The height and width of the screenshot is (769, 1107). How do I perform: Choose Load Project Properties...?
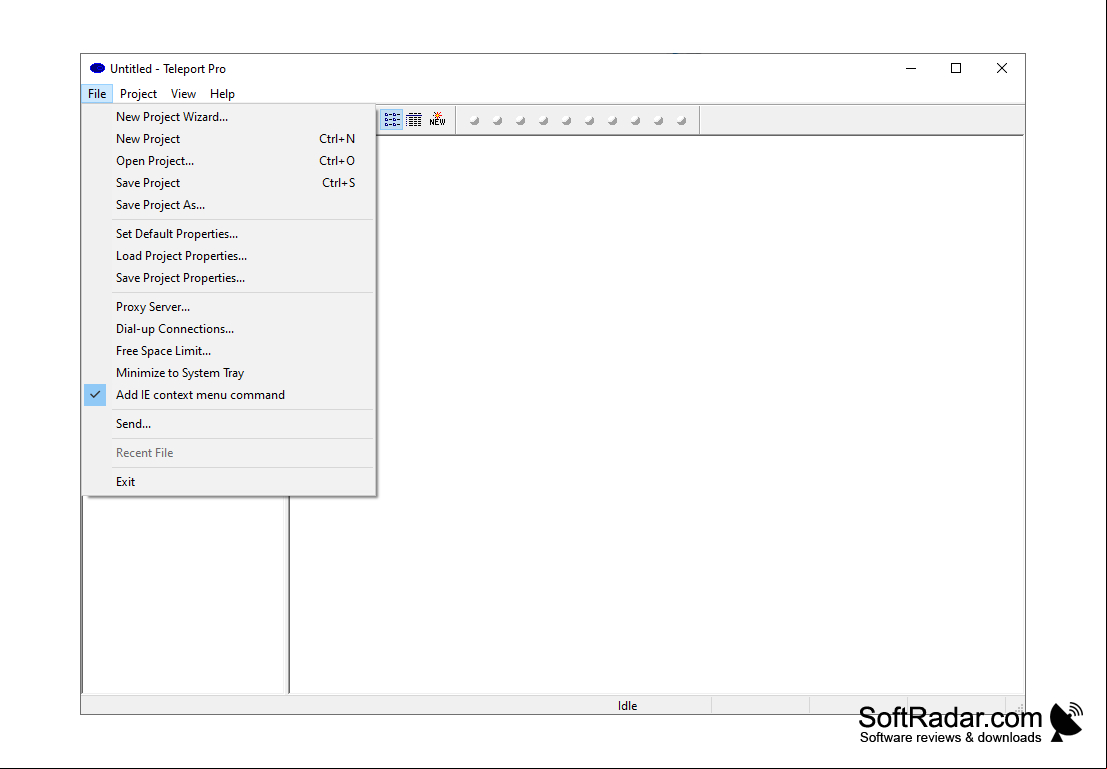[x=229, y=256]
